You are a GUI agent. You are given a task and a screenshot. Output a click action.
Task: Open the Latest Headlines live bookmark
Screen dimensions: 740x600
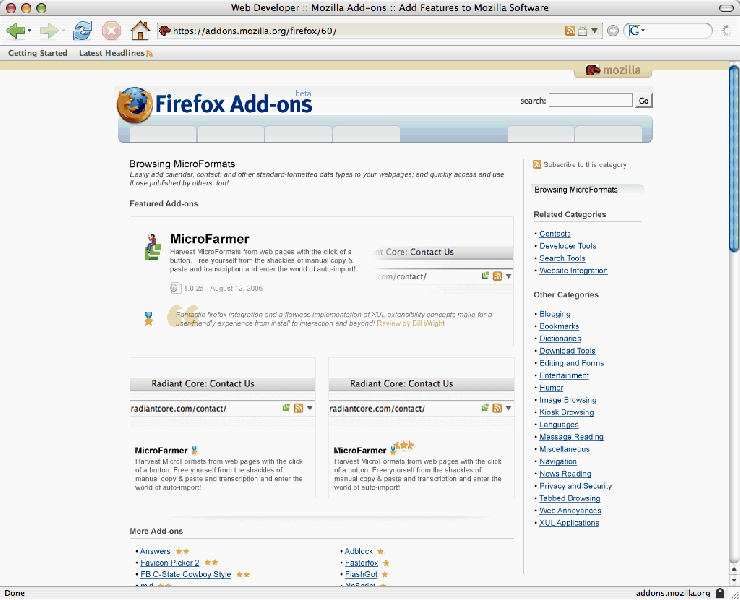pyautogui.click(x=116, y=53)
